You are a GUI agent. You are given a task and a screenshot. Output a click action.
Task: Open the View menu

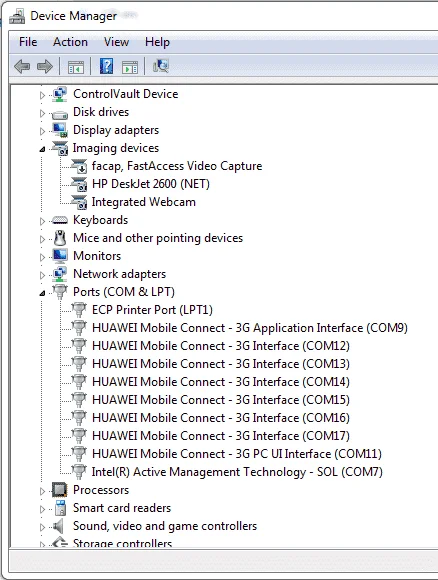(116, 42)
